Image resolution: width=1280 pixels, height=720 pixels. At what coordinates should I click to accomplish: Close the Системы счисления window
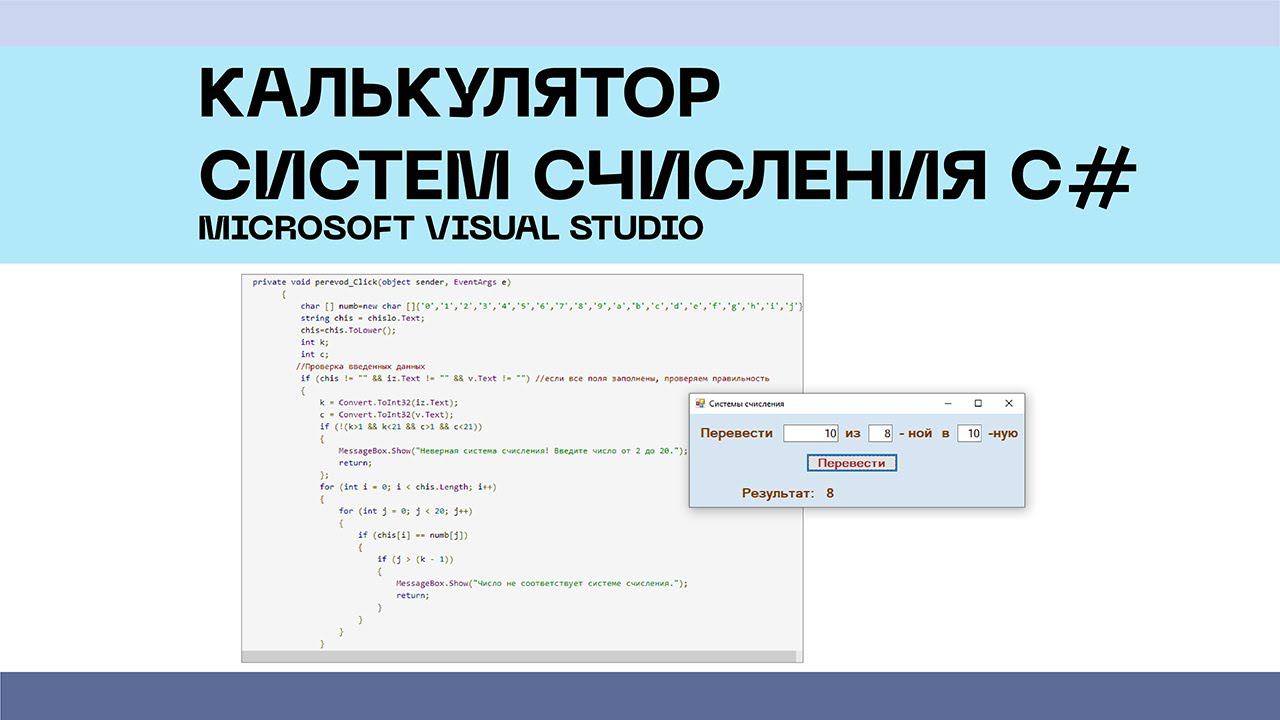1009,403
